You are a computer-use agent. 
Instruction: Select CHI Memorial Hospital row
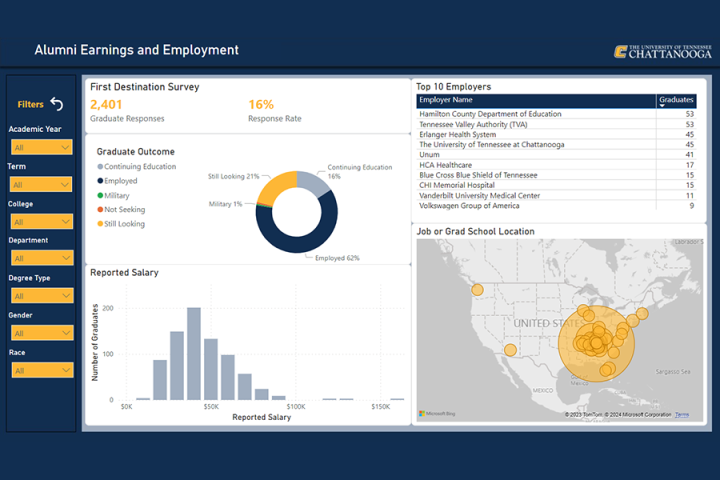tap(556, 185)
